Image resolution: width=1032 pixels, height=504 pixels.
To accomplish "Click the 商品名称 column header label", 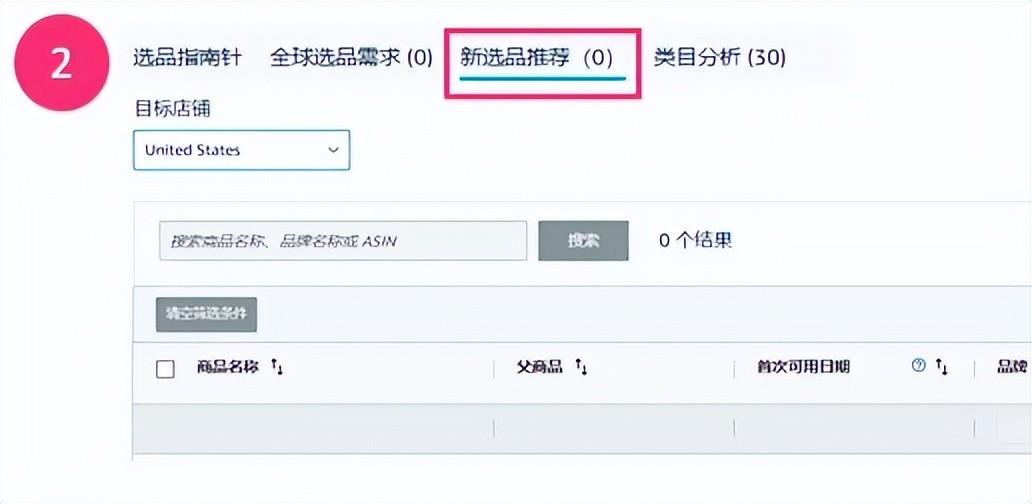I will point(228,367).
